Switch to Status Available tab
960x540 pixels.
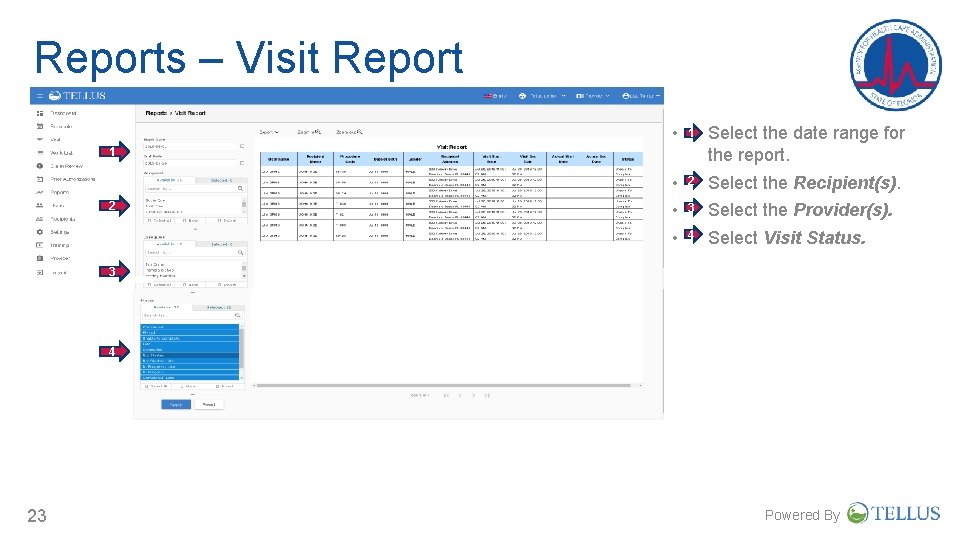click(167, 307)
